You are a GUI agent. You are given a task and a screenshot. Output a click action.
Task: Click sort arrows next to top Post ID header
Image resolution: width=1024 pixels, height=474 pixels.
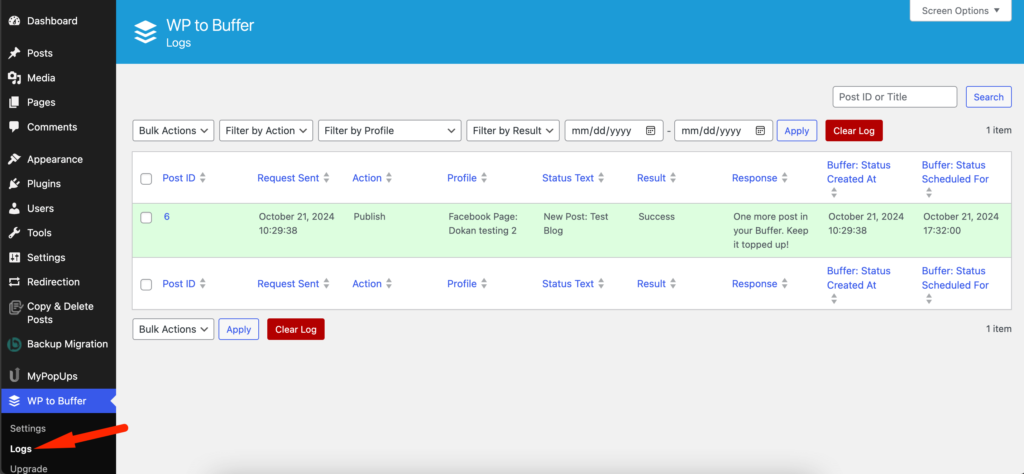202,178
